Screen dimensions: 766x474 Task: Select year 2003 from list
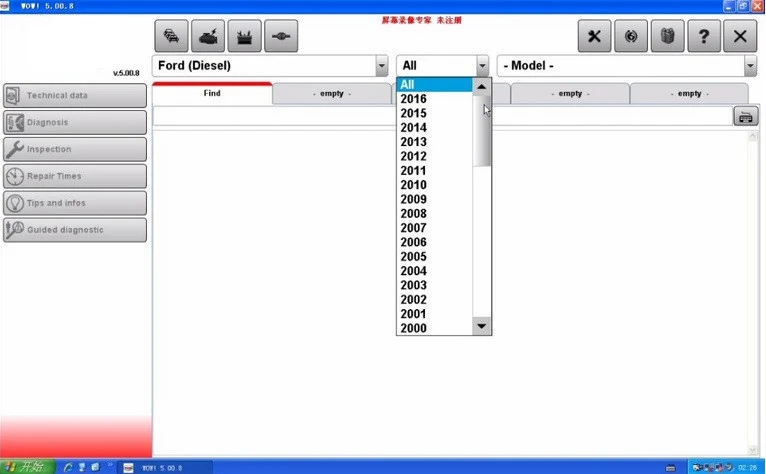coord(434,285)
